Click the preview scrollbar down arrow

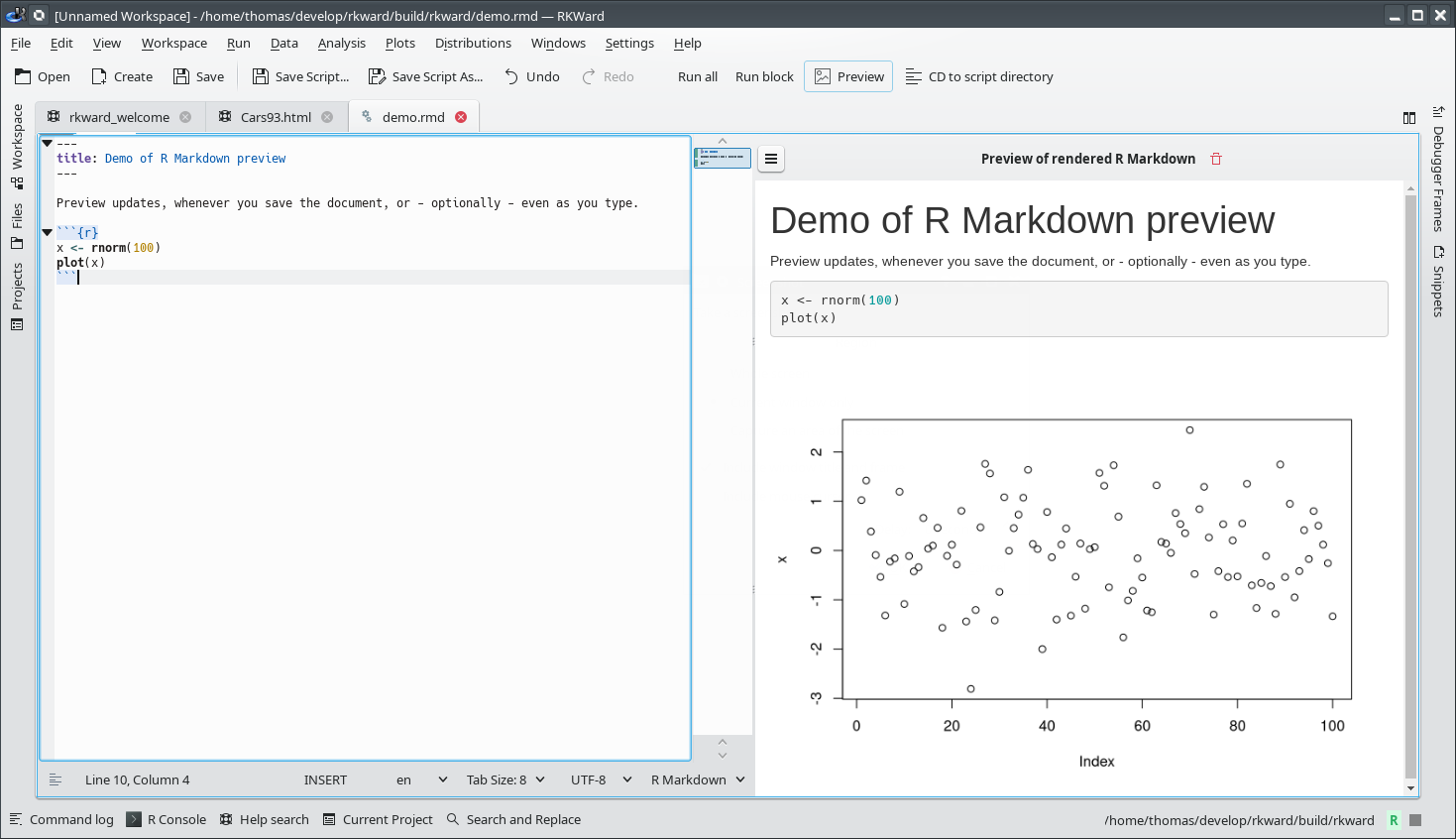point(1411,788)
